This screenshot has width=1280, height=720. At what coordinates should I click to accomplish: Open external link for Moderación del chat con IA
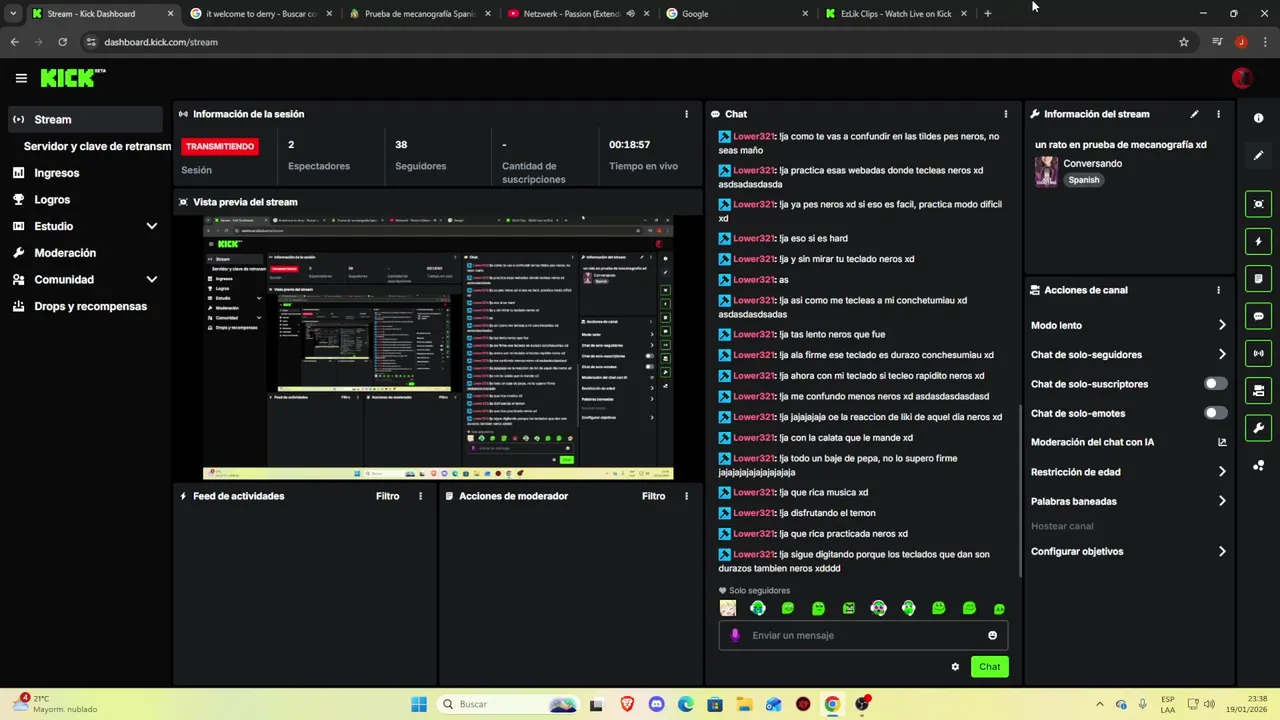(1222, 442)
